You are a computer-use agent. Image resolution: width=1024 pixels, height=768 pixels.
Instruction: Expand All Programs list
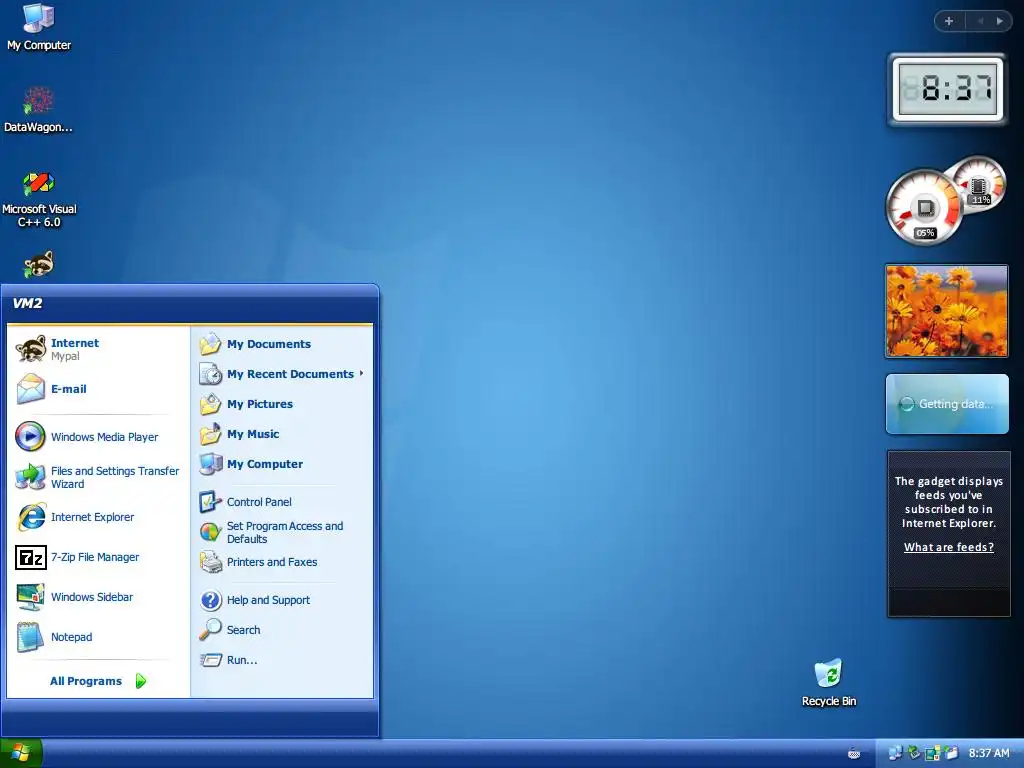coord(98,681)
